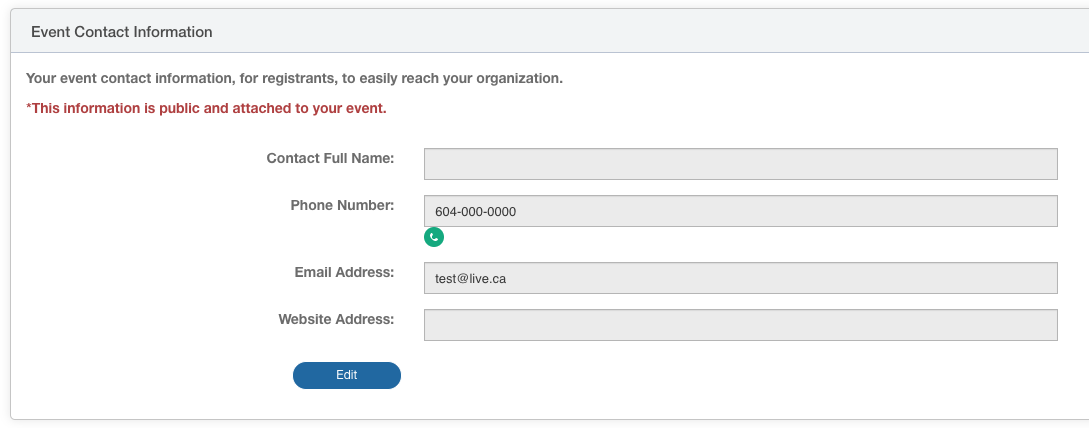Click the test@live.ca email value
The height and width of the screenshot is (428, 1089).
point(470,279)
